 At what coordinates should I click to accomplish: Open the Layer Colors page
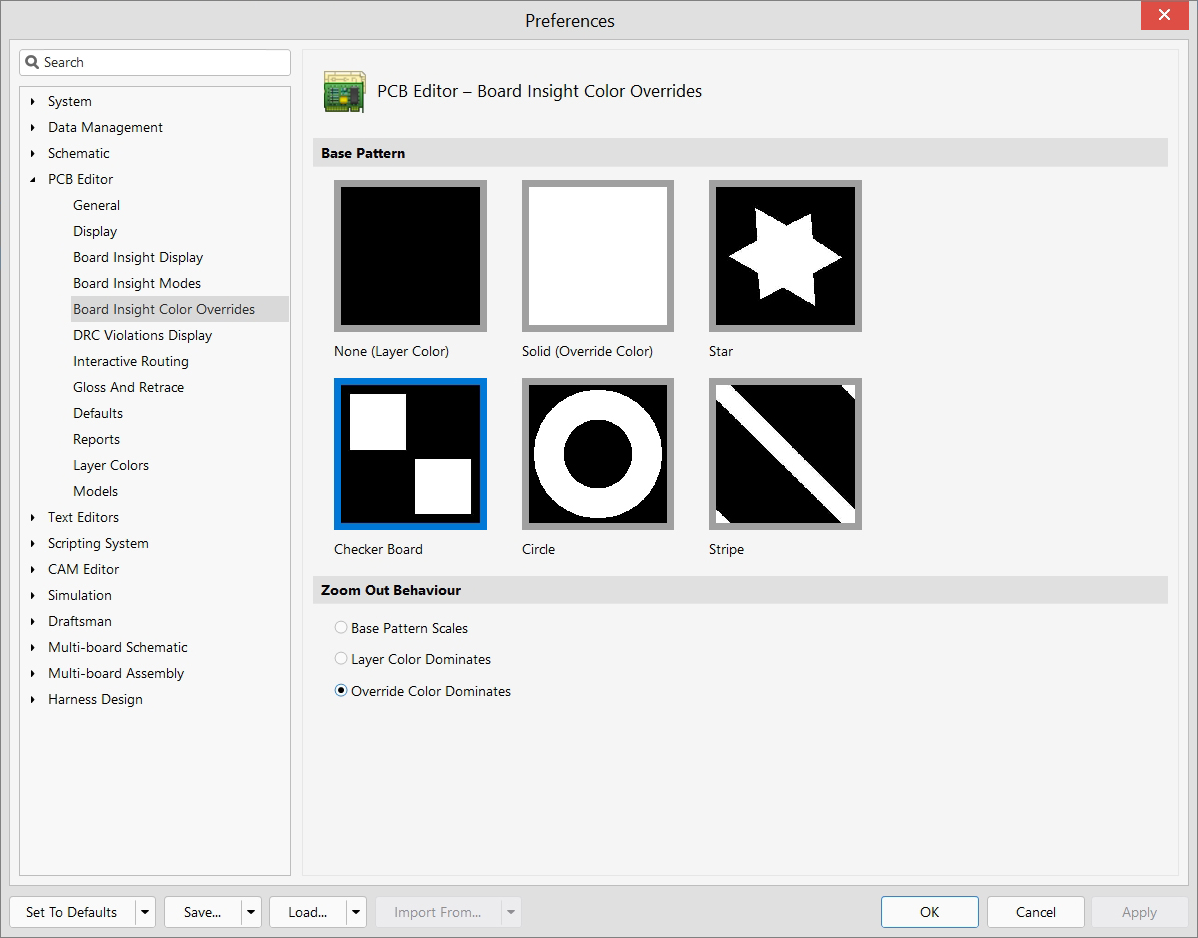pyautogui.click(x=111, y=465)
